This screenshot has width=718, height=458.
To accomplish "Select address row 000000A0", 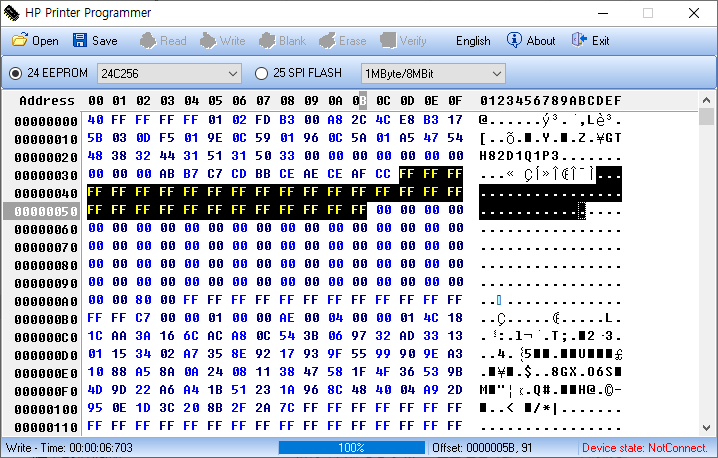I will (x=46, y=301).
